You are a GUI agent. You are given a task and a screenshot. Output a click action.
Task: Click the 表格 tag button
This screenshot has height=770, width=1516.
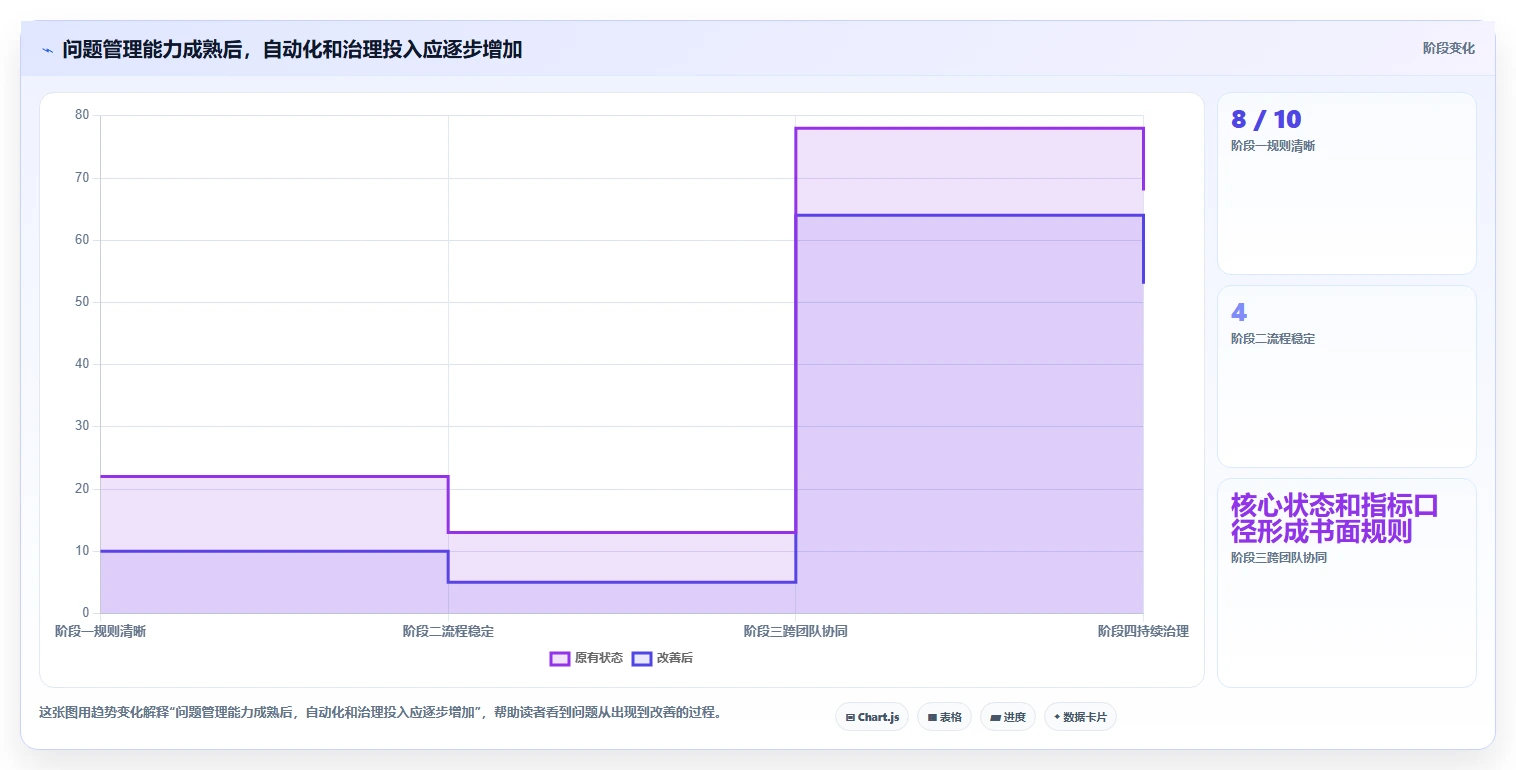944,717
